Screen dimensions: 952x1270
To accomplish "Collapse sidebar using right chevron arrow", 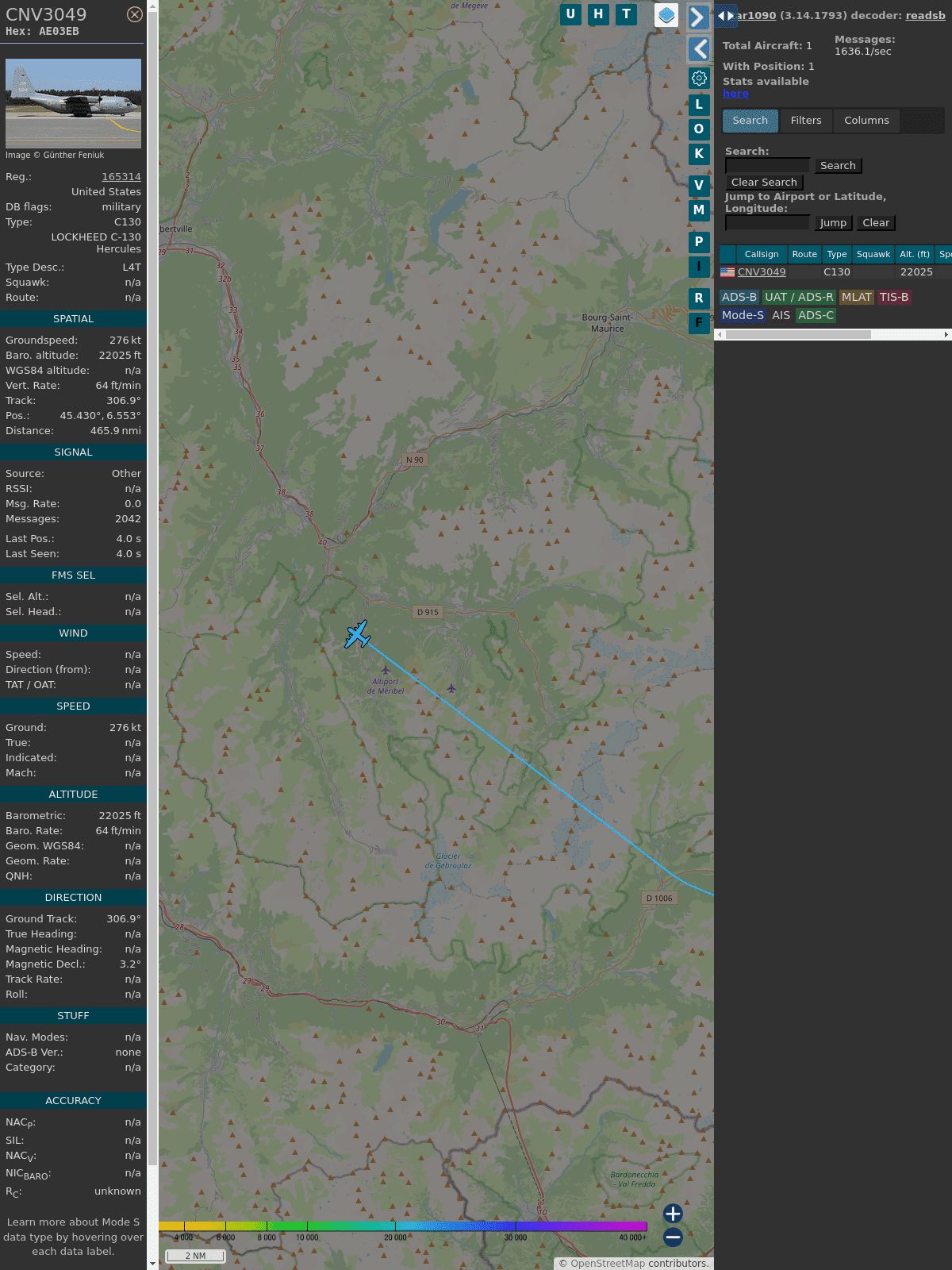I will (698, 17).
